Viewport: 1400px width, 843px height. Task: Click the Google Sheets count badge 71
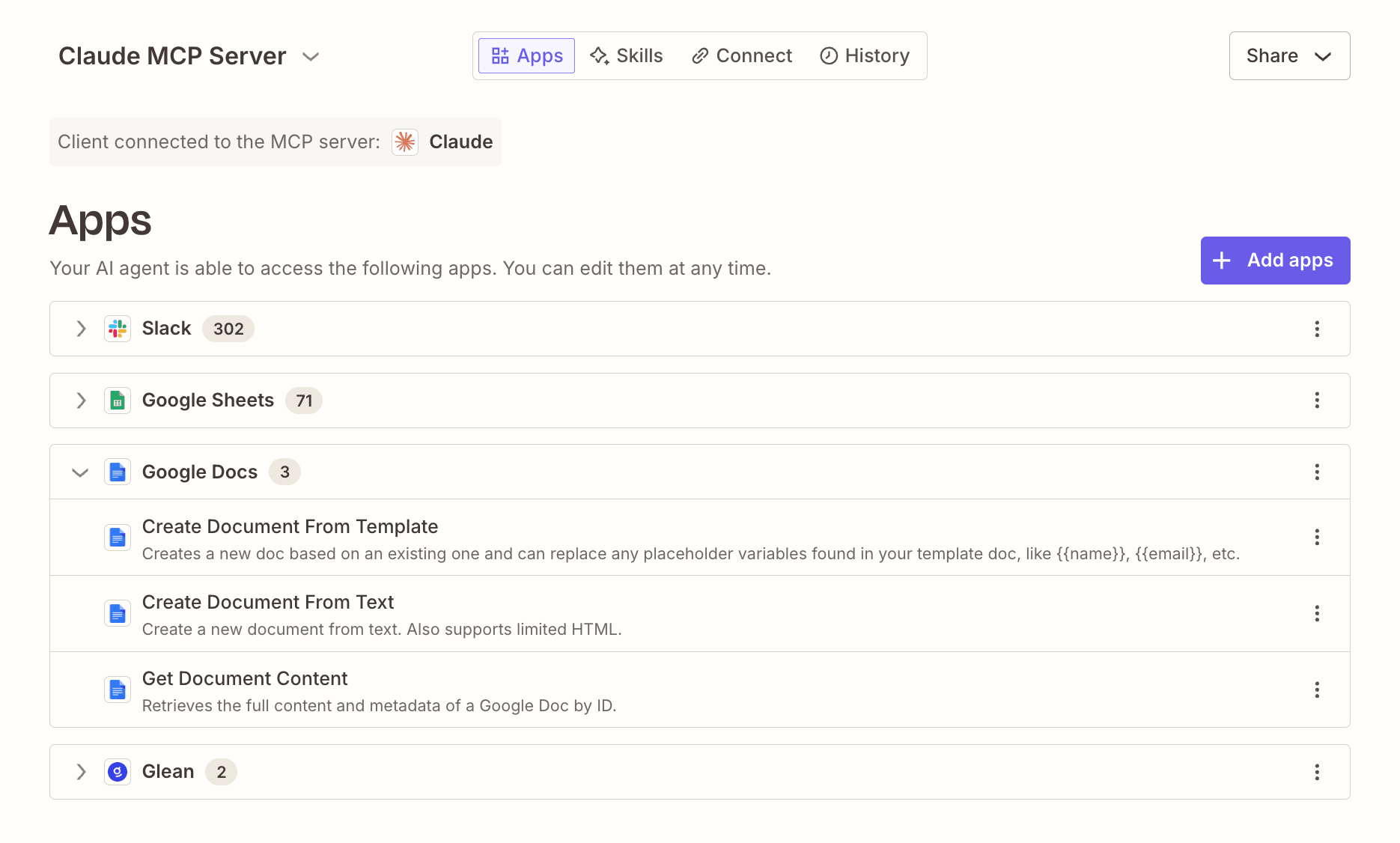tap(304, 401)
